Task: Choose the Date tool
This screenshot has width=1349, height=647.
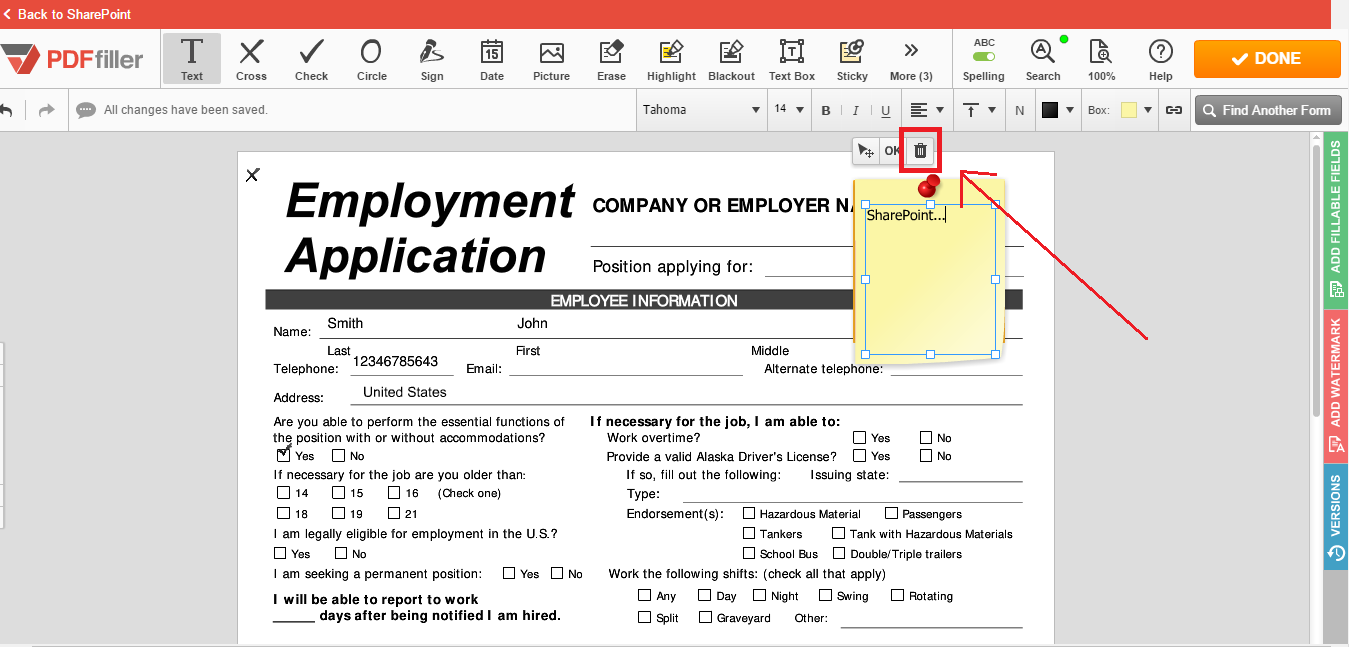Action: [x=492, y=59]
